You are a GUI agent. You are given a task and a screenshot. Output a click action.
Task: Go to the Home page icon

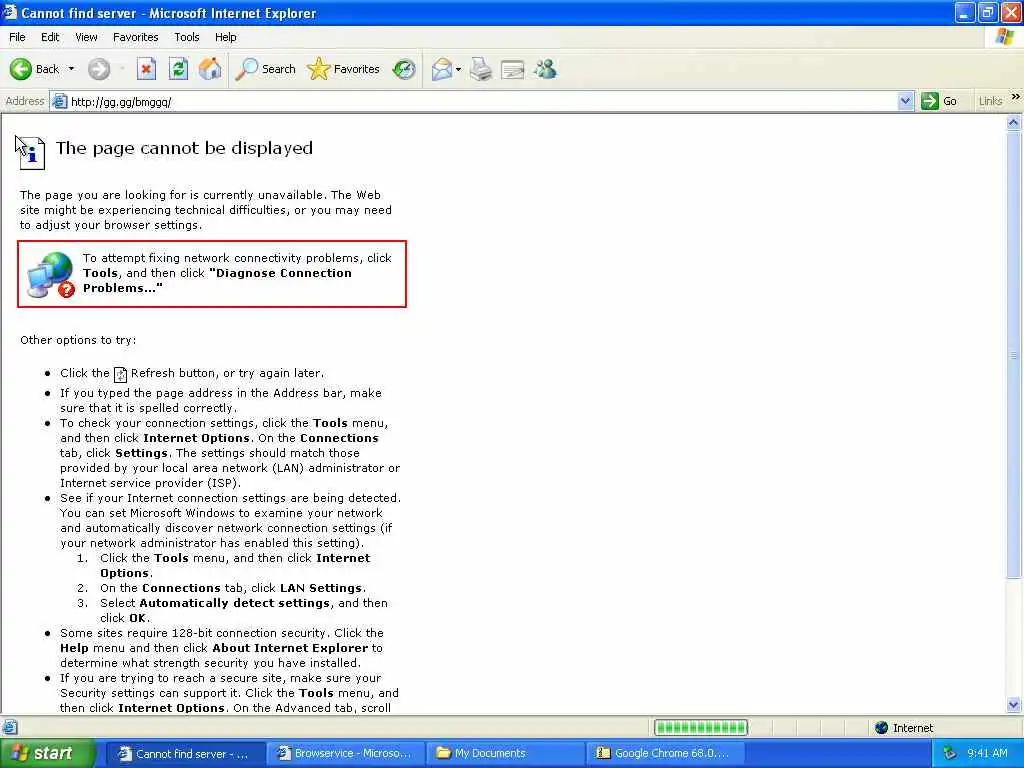pos(210,69)
